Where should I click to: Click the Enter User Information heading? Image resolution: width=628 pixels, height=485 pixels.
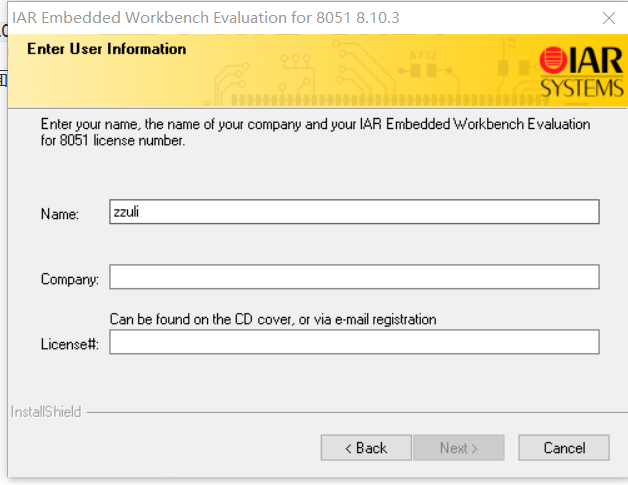click(107, 49)
